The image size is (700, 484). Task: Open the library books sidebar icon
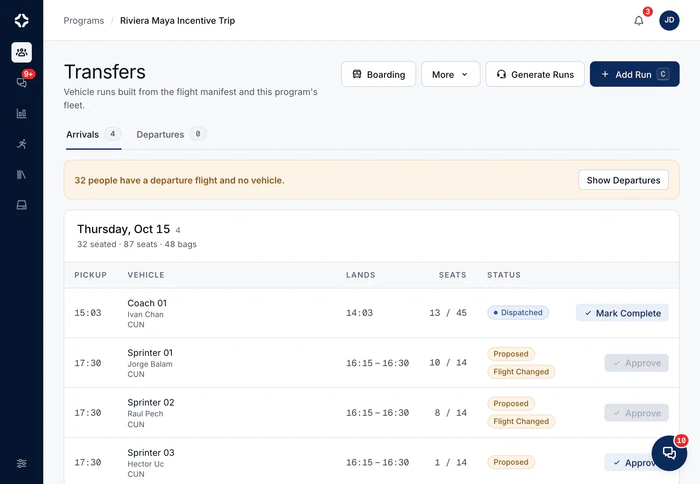click(x=21, y=174)
